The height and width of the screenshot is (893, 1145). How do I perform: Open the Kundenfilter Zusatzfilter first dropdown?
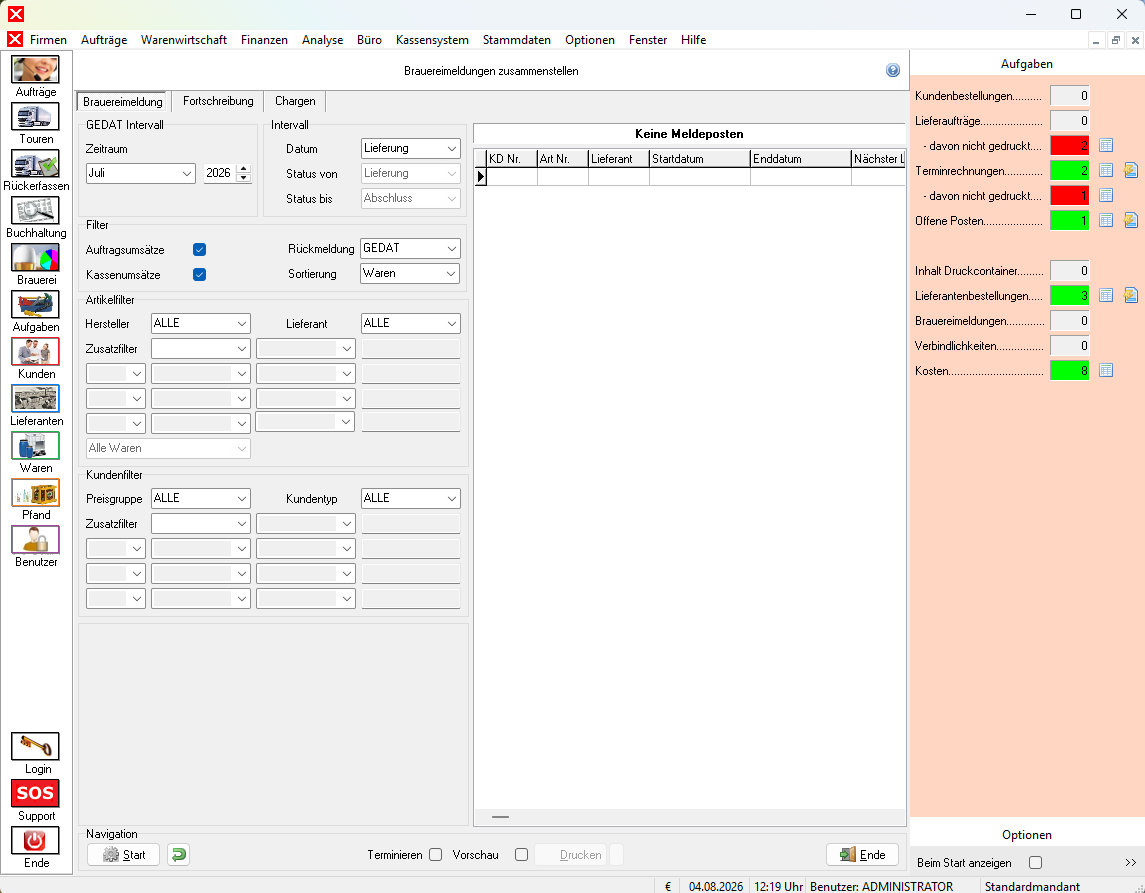click(x=201, y=524)
